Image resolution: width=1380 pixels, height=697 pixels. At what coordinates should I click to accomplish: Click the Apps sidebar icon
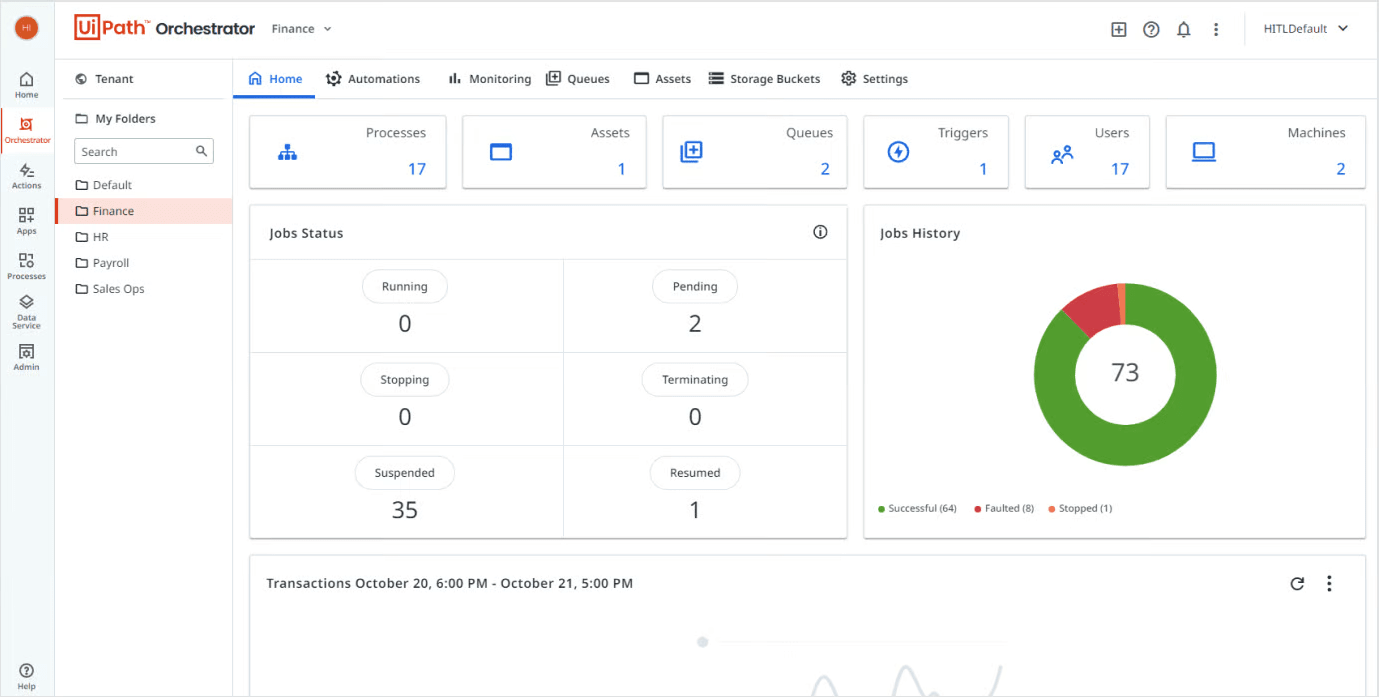26,220
